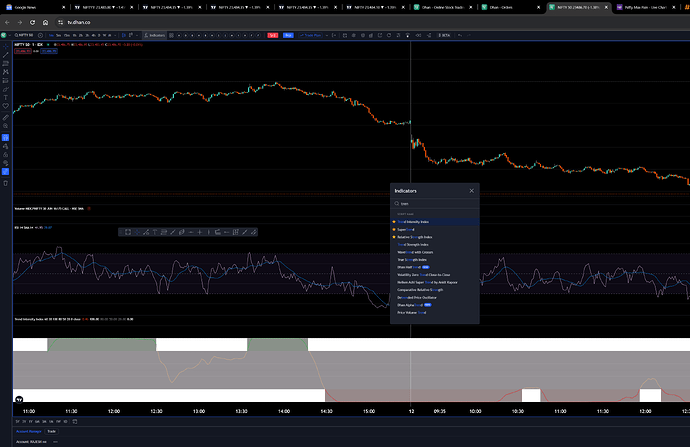Click the browser home icon
Viewport: 690px width, 447px height.
coord(45,22)
